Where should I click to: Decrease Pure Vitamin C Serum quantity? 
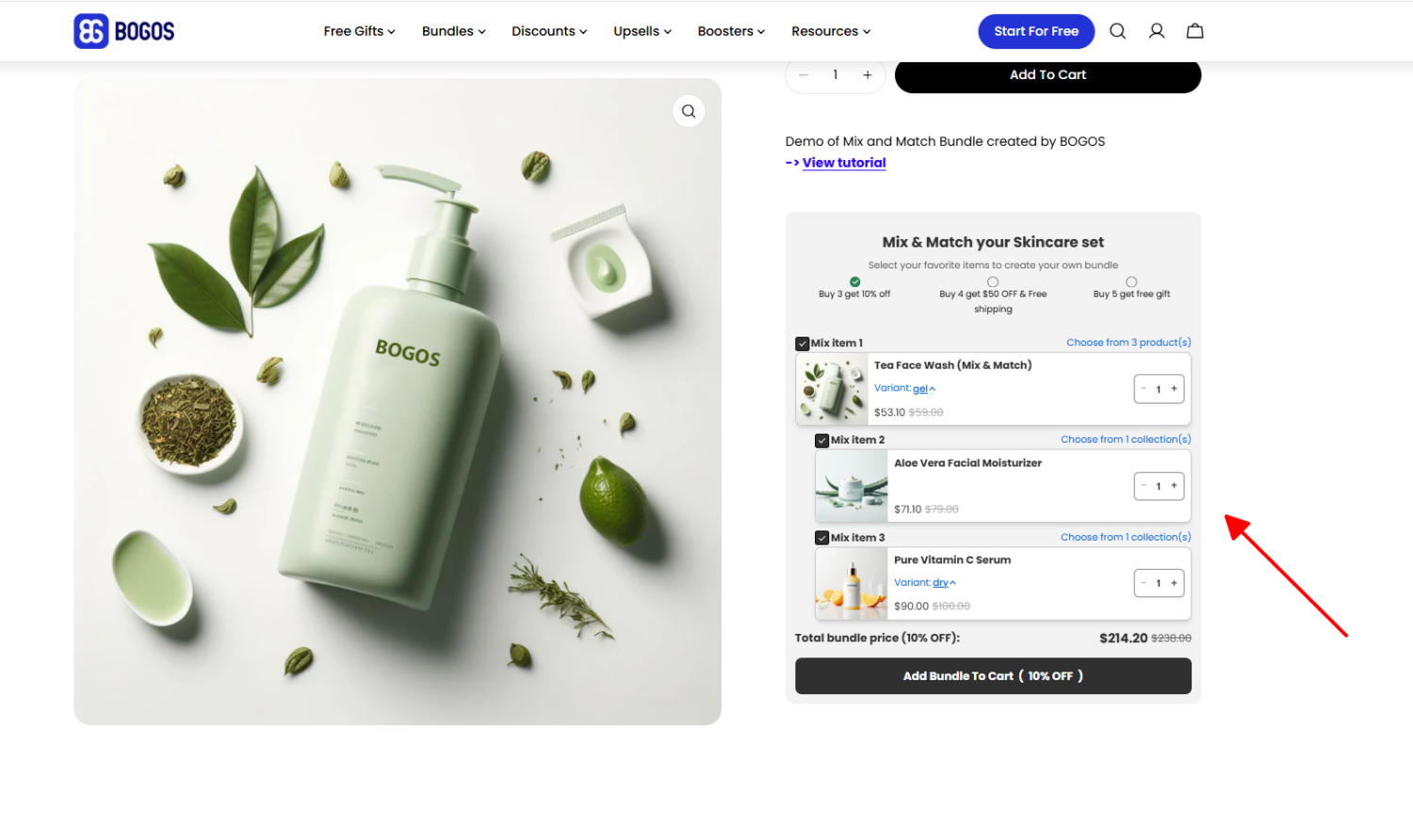tap(1144, 583)
